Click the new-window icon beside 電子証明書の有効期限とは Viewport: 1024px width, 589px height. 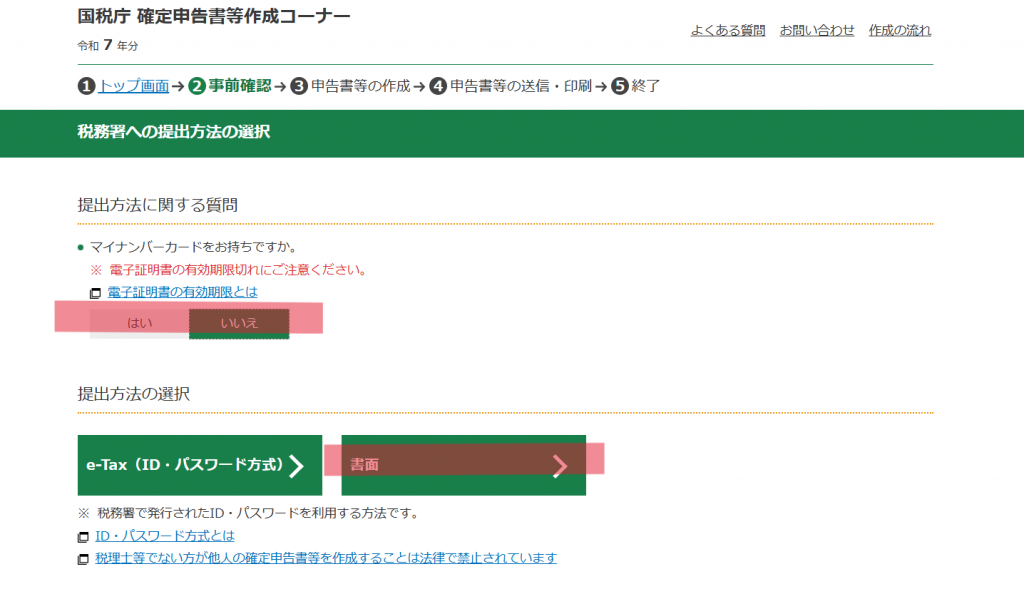coord(95,293)
